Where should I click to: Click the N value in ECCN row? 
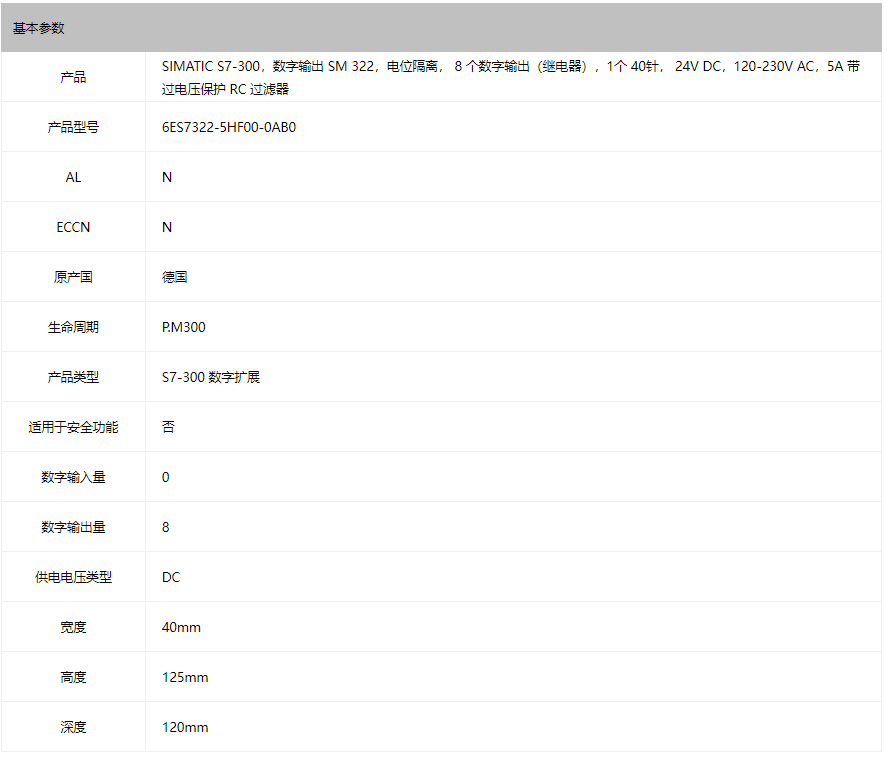(x=167, y=227)
